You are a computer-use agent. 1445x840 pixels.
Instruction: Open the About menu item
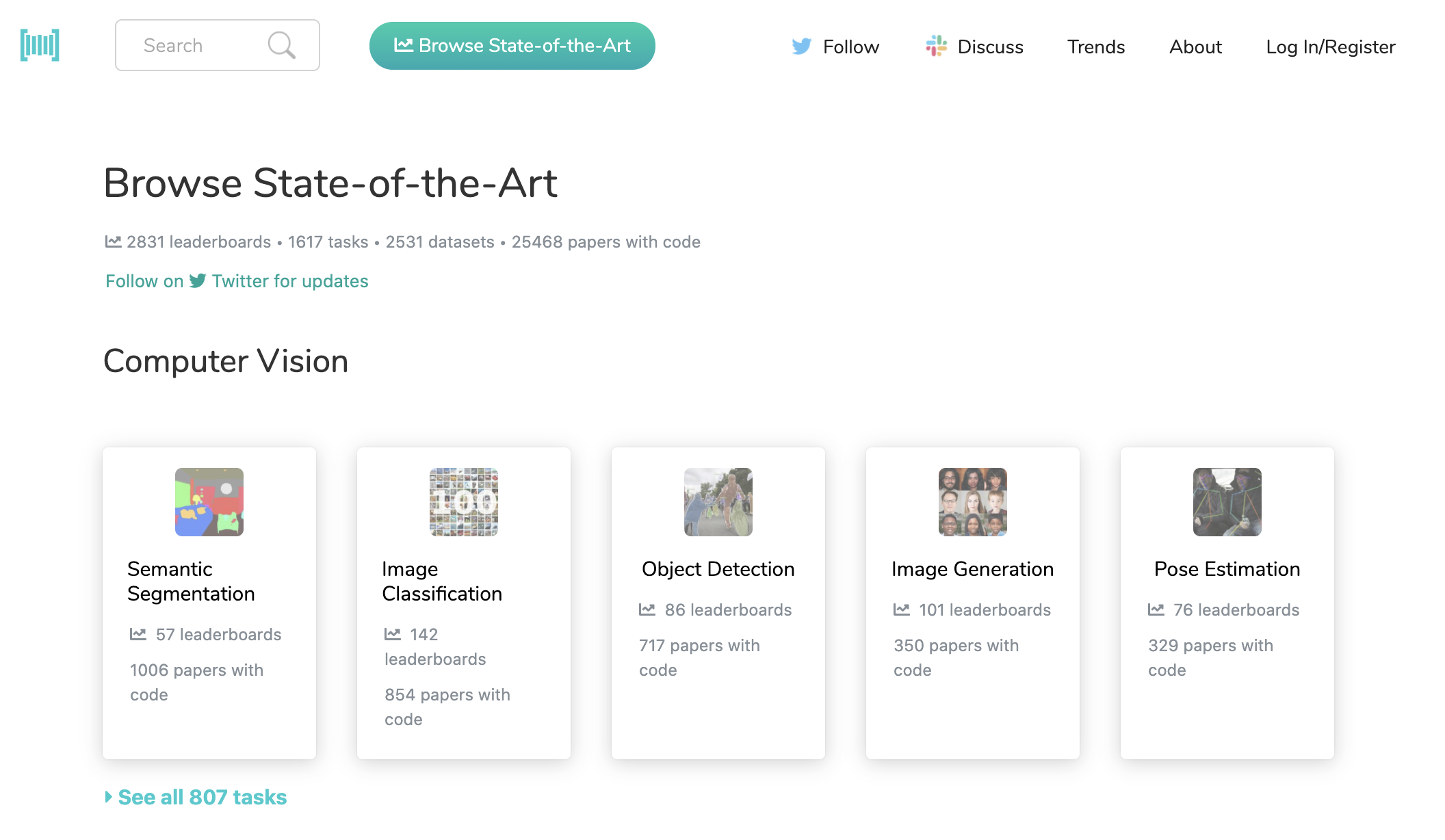[x=1195, y=47]
